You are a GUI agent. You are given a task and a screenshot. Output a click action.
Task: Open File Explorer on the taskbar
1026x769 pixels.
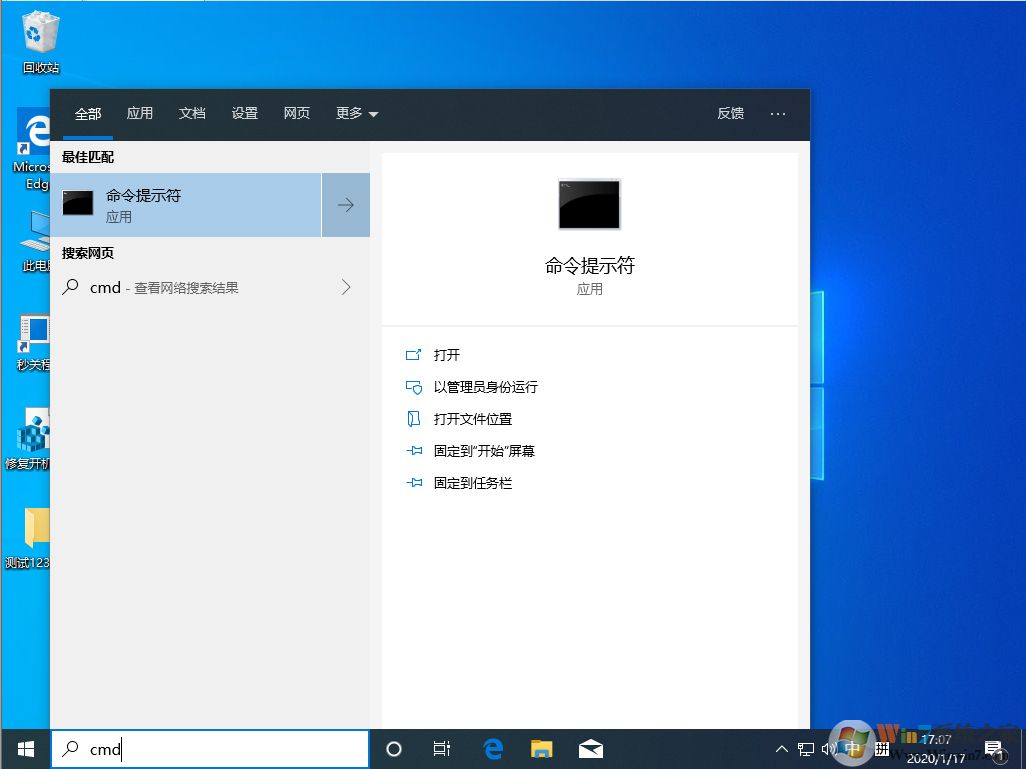542,748
